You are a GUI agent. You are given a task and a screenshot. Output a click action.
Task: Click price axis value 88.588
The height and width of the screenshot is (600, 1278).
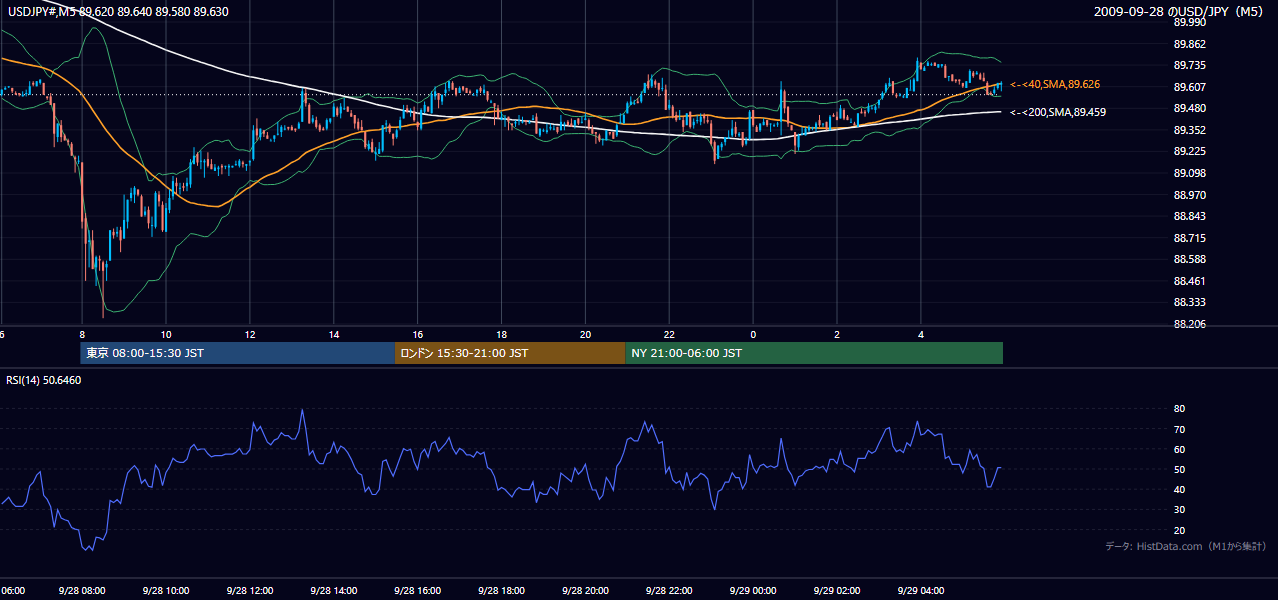click(1190, 259)
